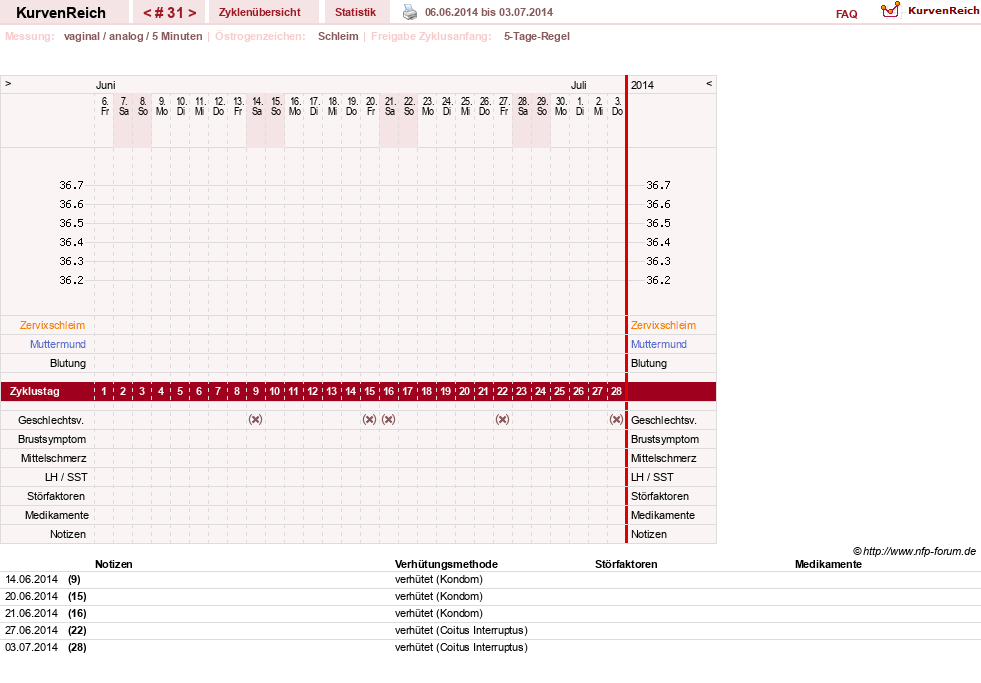Click left Störfaktoren row label

(56, 496)
